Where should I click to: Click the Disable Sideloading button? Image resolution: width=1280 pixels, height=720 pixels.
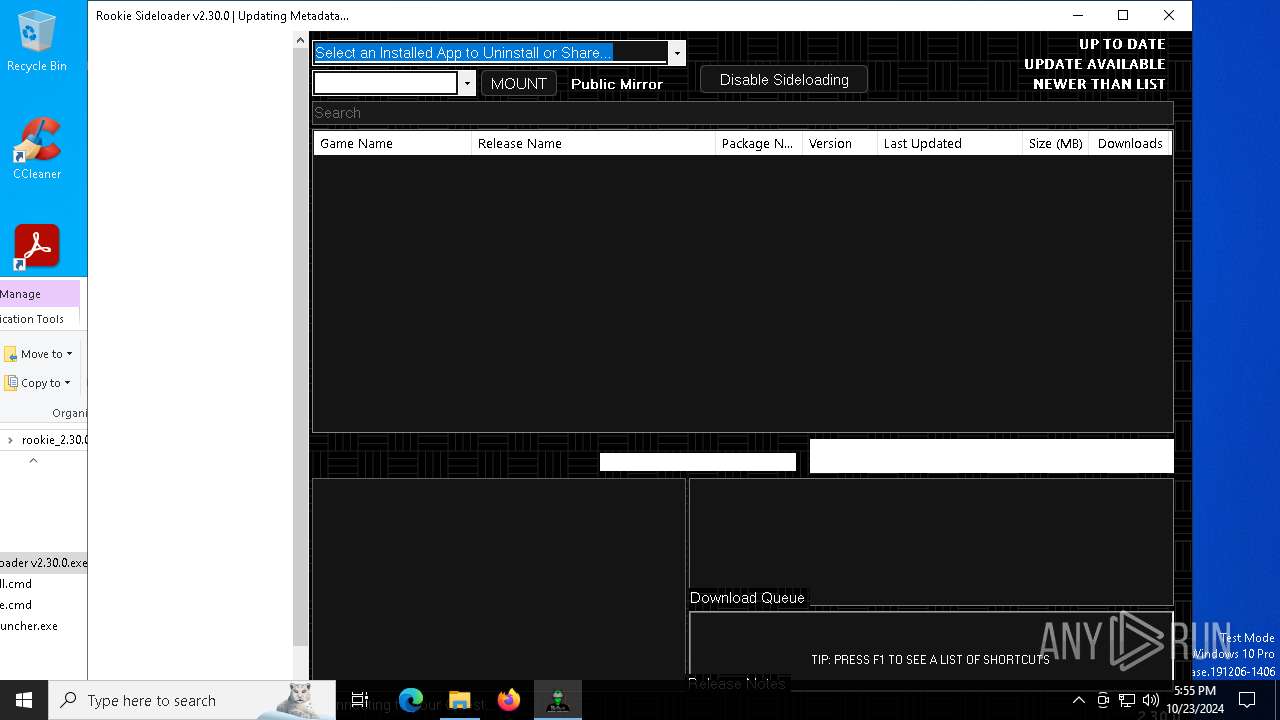tap(784, 80)
